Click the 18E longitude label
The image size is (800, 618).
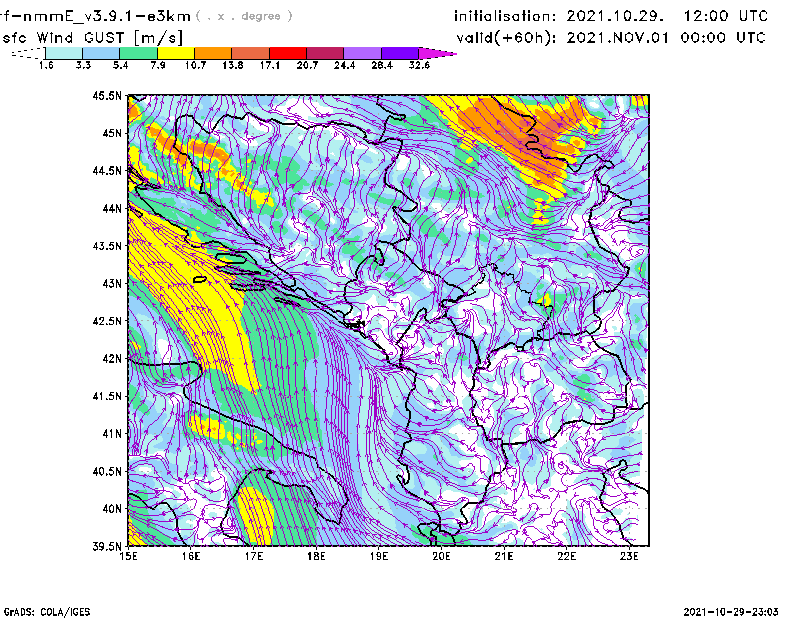(316, 556)
